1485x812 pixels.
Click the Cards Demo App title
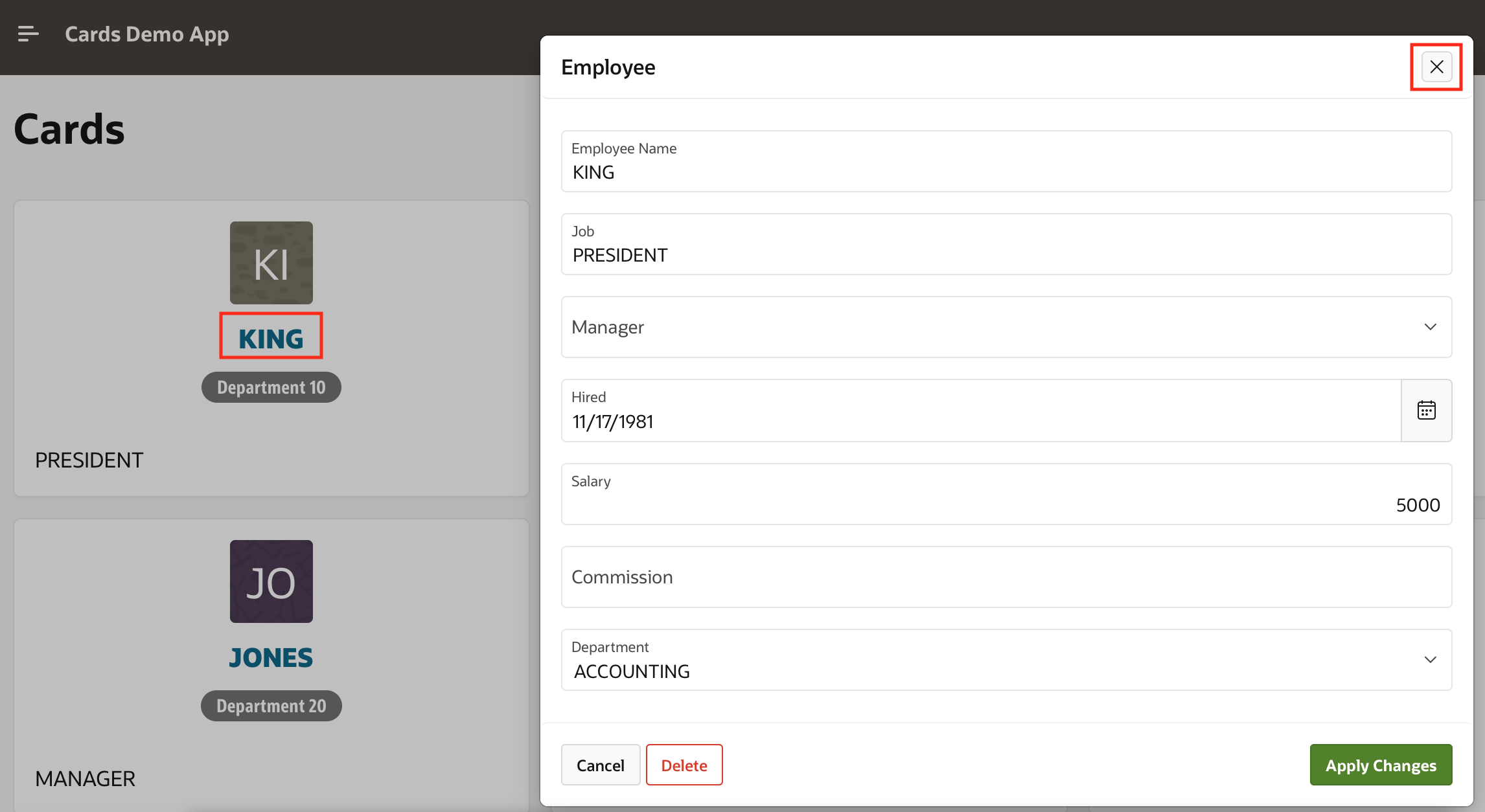point(147,34)
